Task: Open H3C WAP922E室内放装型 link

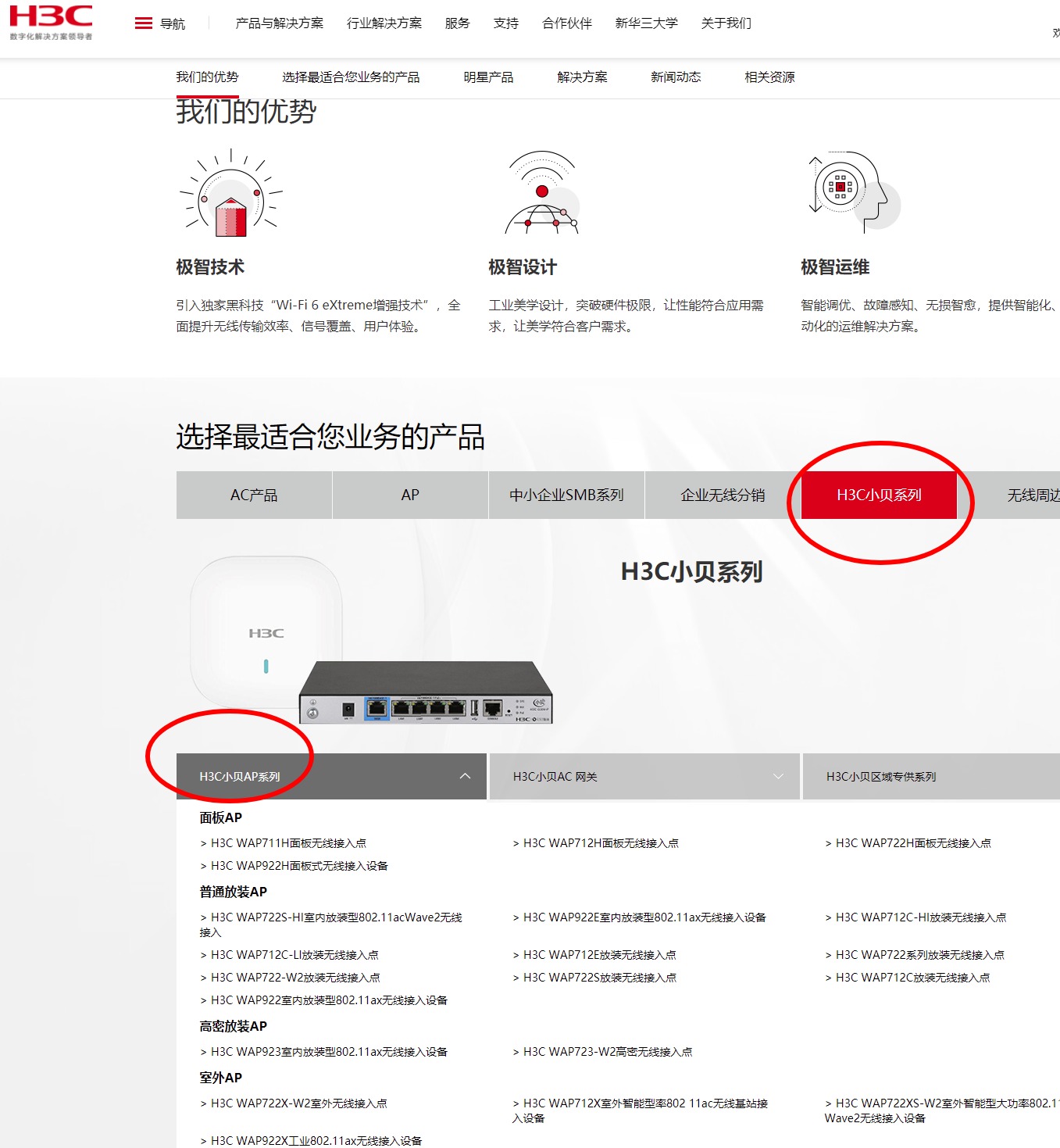Action: pyautogui.click(x=639, y=917)
